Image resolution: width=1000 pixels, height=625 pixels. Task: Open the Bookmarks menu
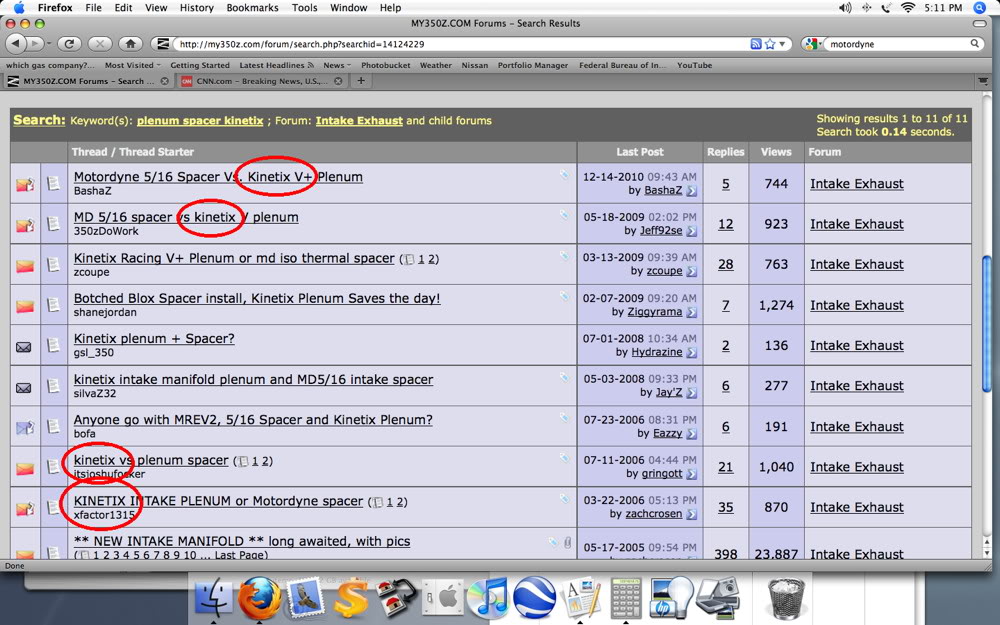point(253,8)
